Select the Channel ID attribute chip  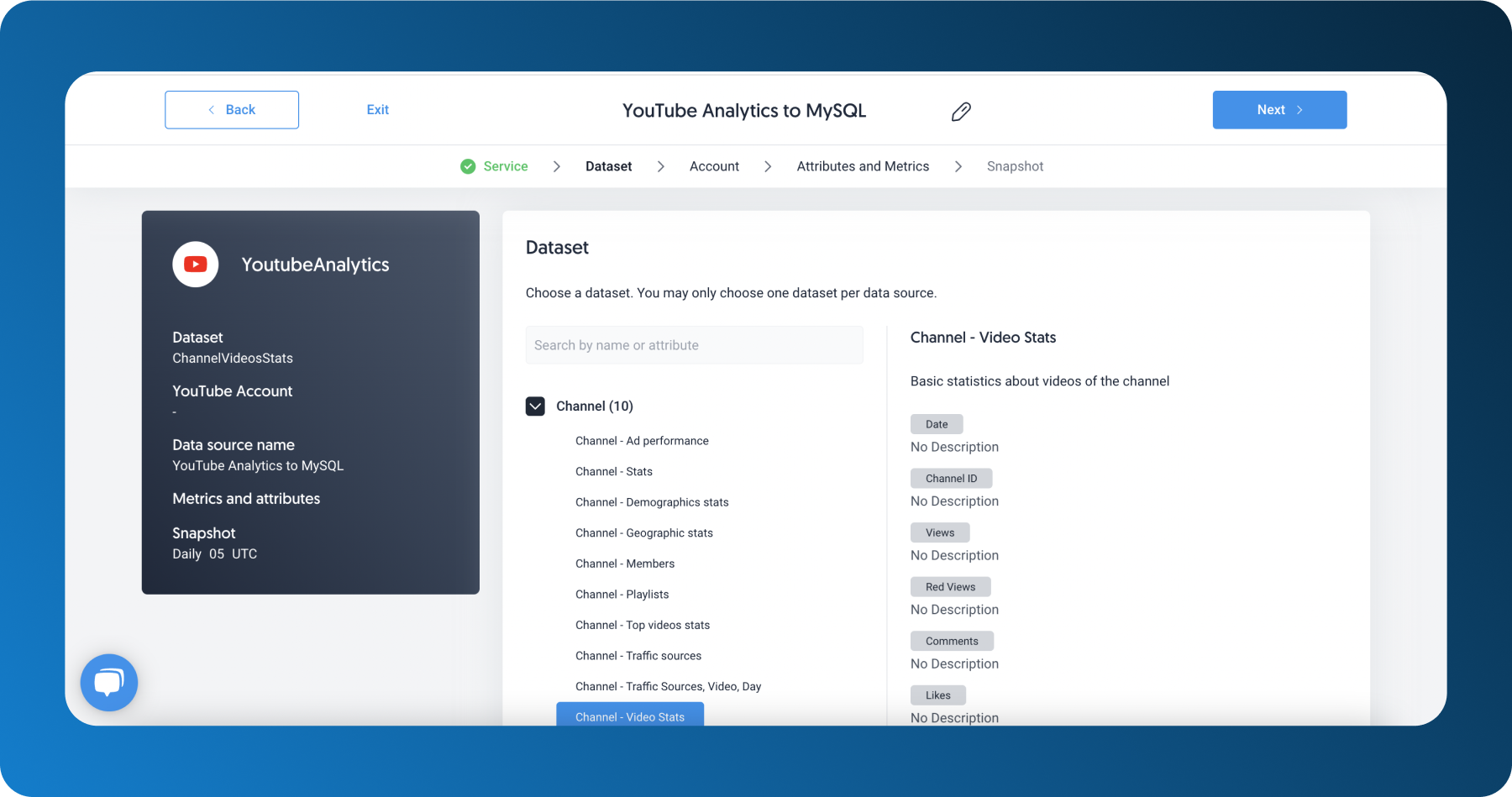[951, 478]
